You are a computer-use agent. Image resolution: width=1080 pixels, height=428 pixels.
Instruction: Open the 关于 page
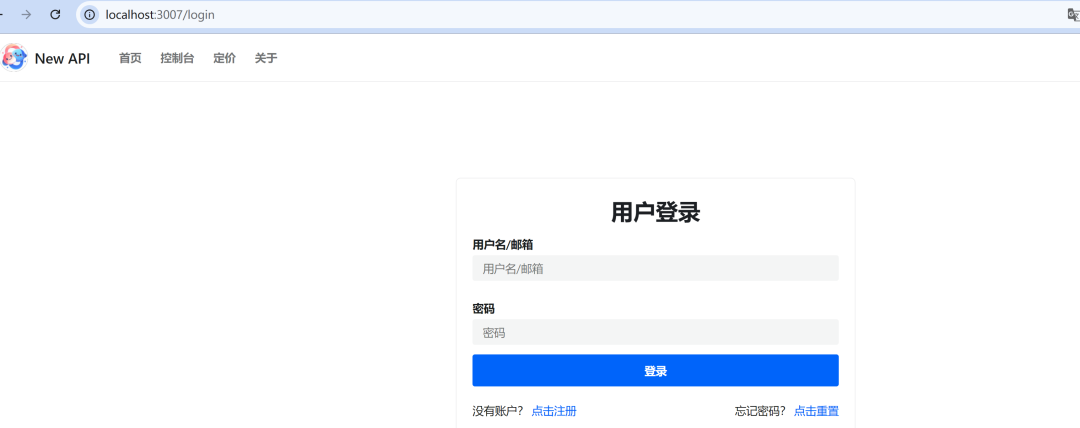(266, 59)
